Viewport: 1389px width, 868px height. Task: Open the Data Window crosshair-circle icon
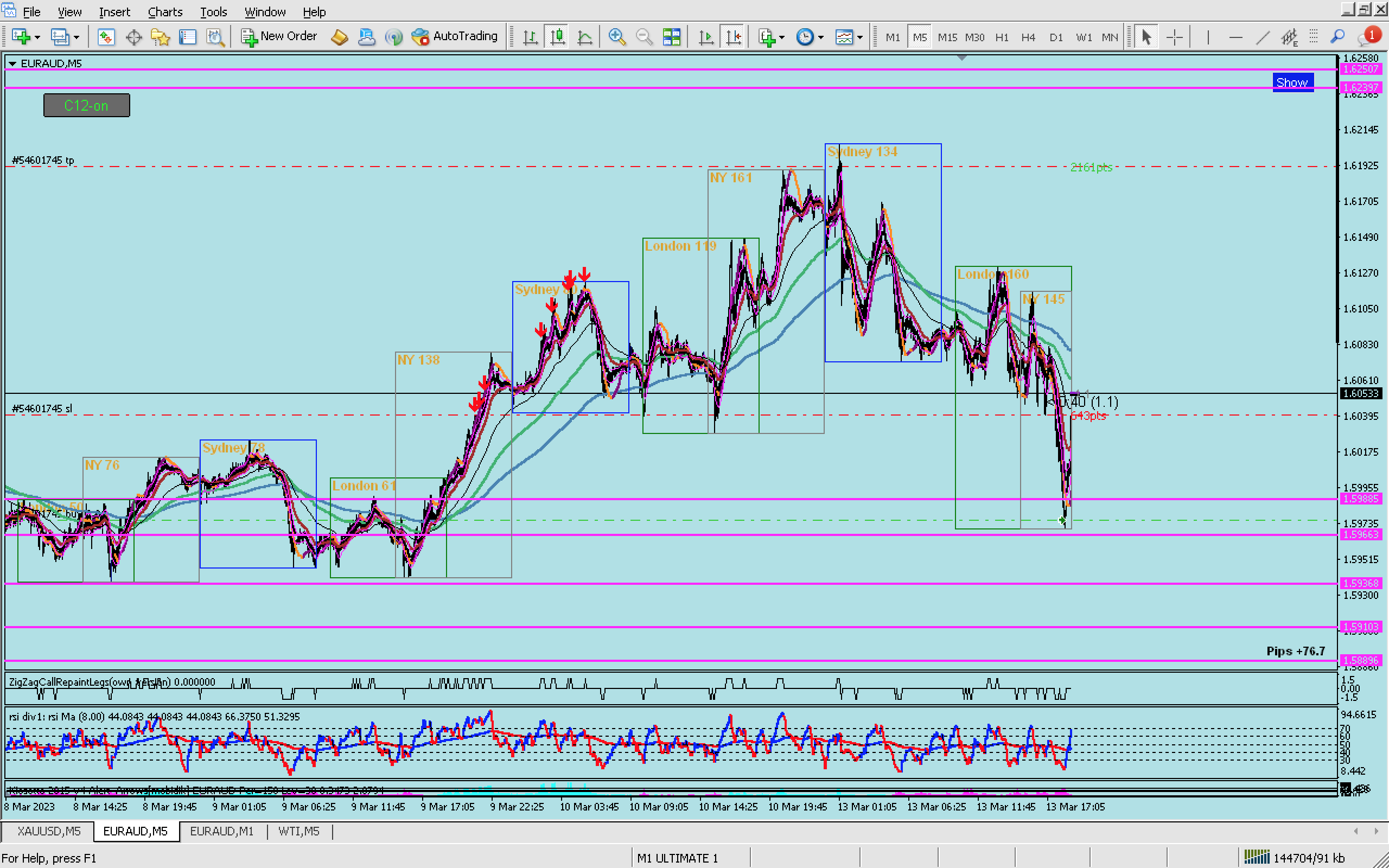click(133, 37)
